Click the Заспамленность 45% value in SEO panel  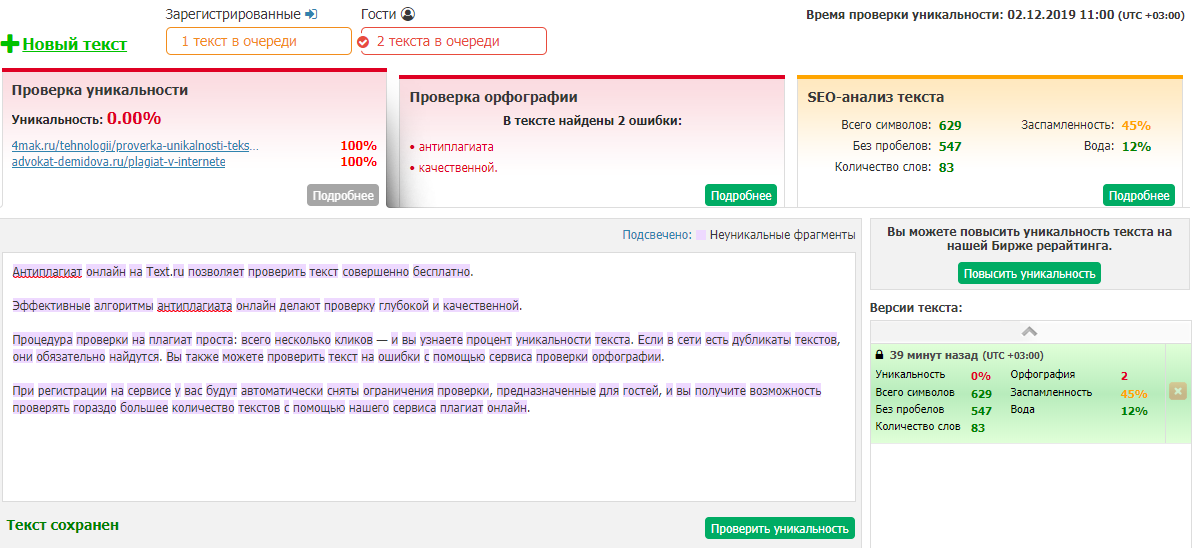1135,126
